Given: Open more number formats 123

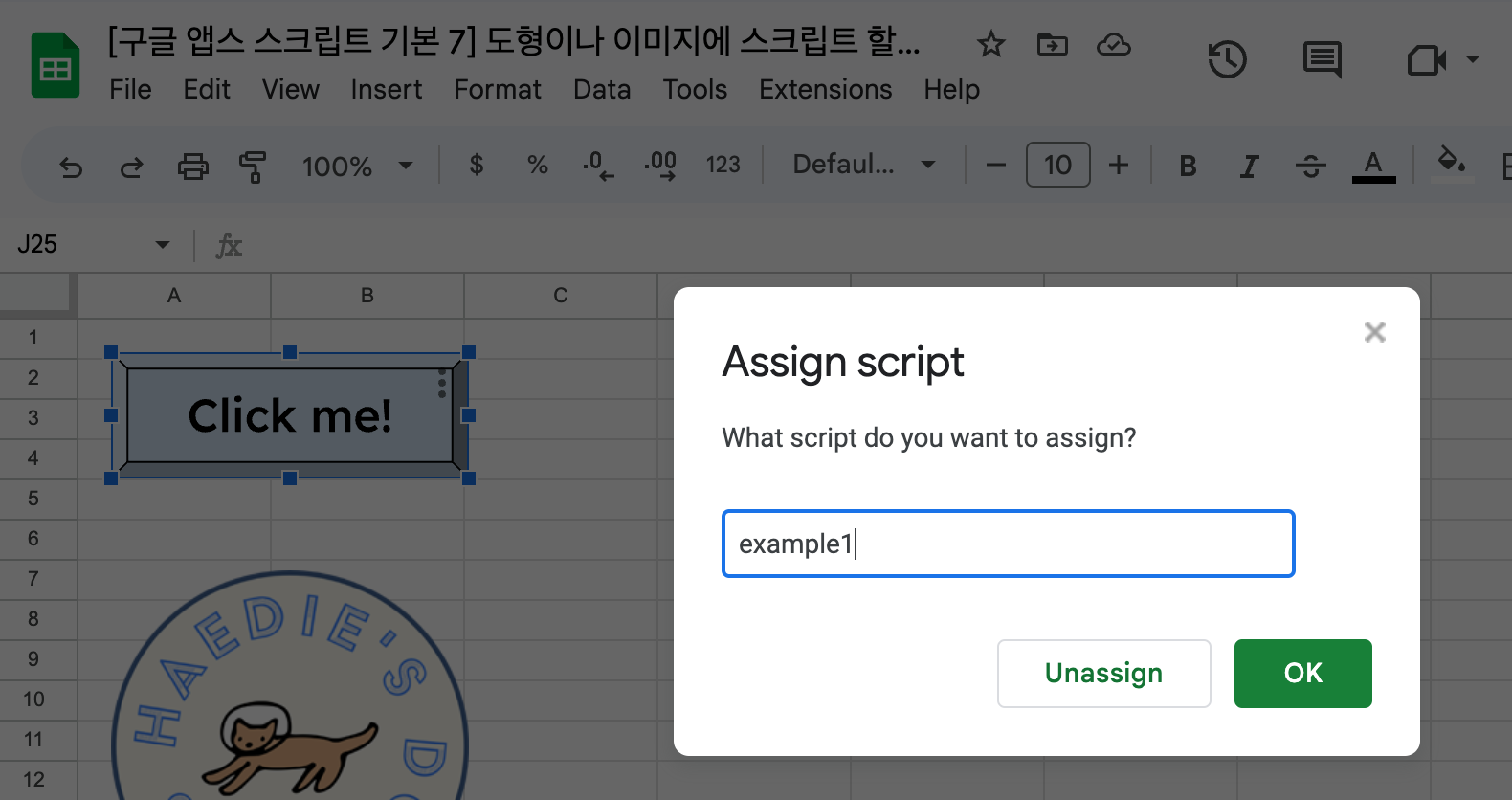Looking at the screenshot, I should point(723,166).
